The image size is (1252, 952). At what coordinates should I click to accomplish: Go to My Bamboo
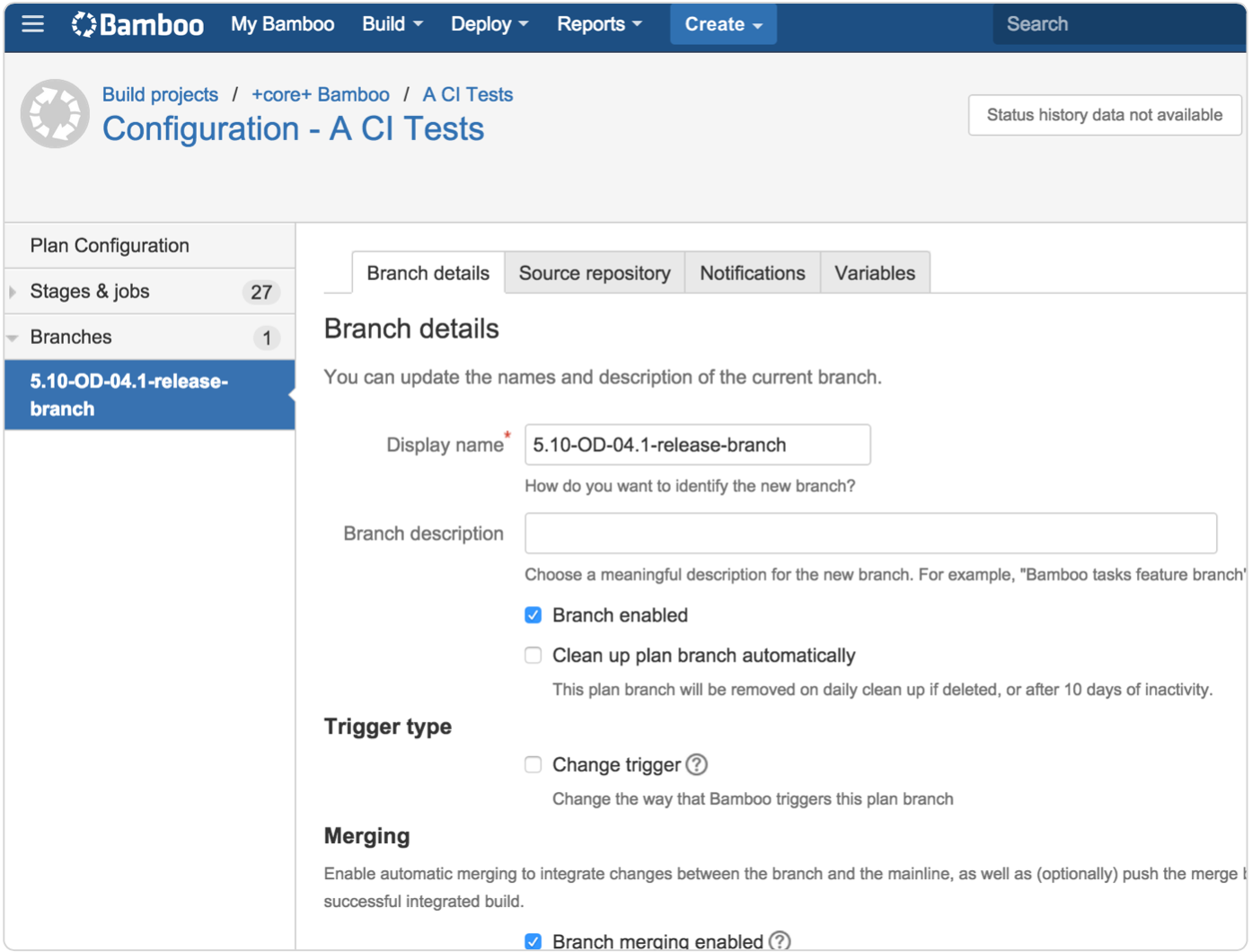(x=282, y=24)
